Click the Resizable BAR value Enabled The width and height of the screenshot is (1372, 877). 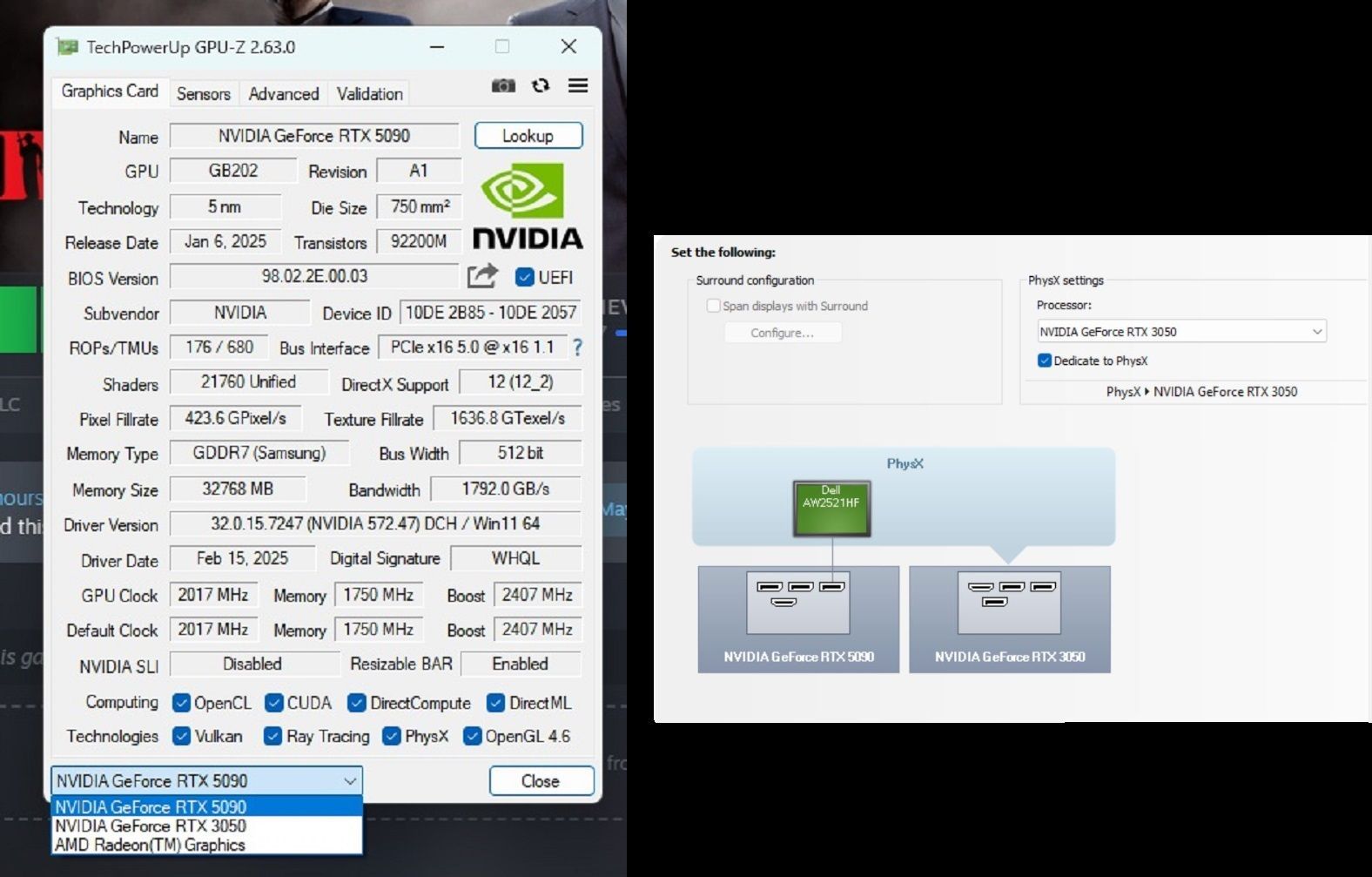[x=521, y=664]
